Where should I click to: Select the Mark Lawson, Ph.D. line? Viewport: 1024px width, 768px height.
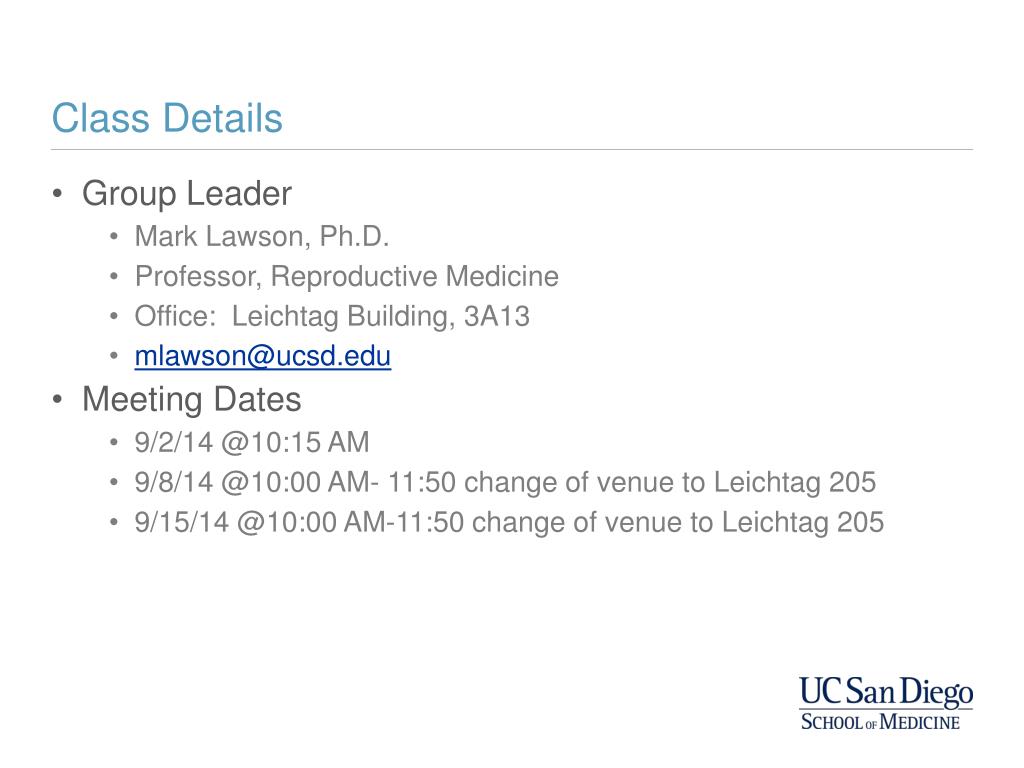(x=262, y=237)
